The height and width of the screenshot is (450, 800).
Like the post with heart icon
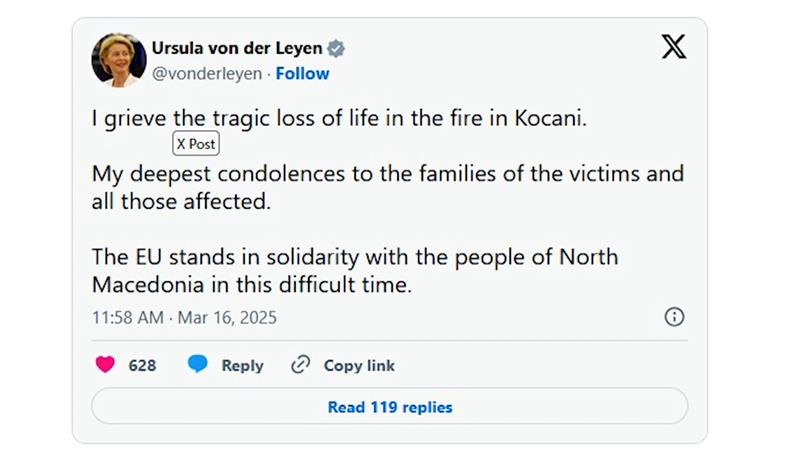[x=105, y=364]
